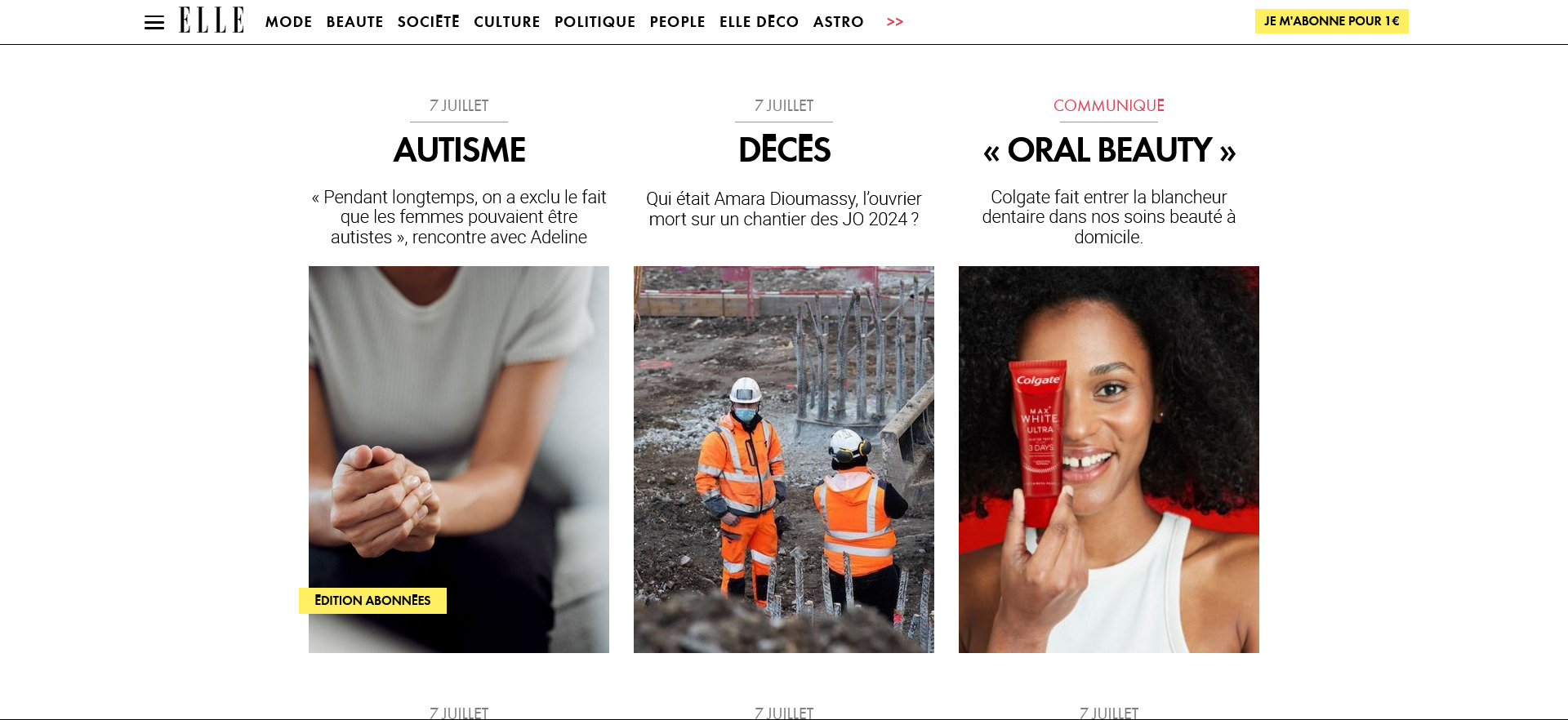Open ELLE DÉCO from navigation

pos(759,22)
